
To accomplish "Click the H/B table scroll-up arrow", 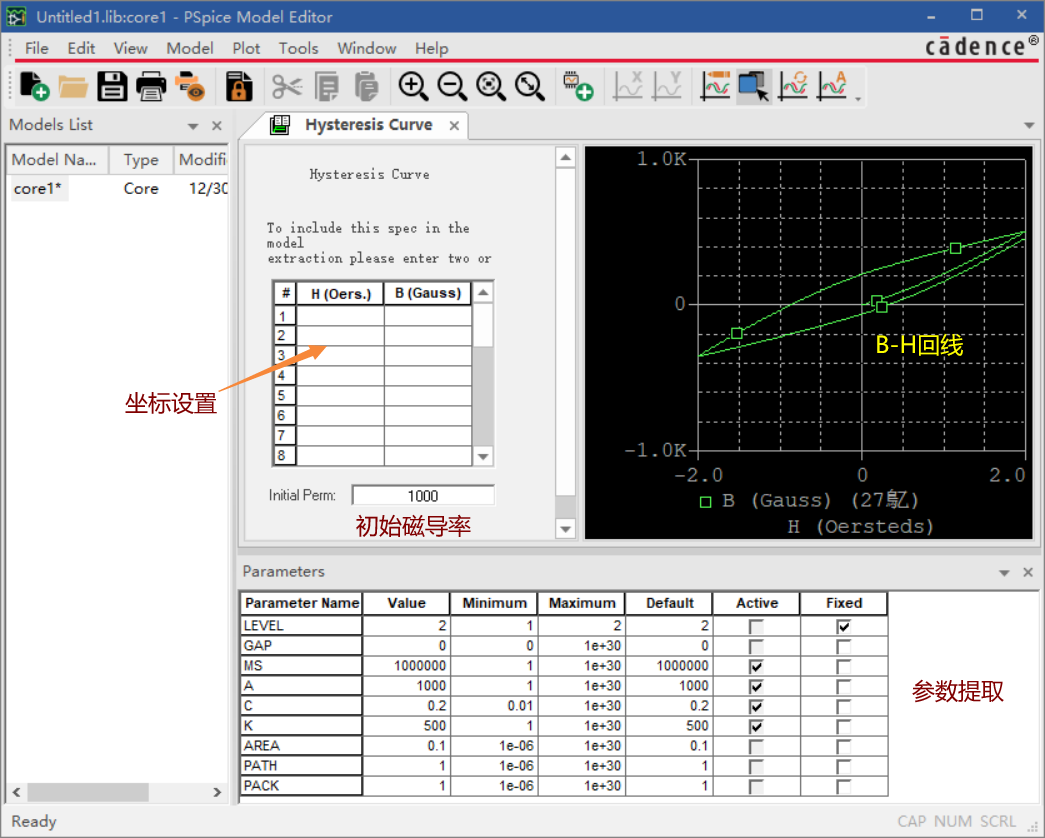I will (x=483, y=293).
